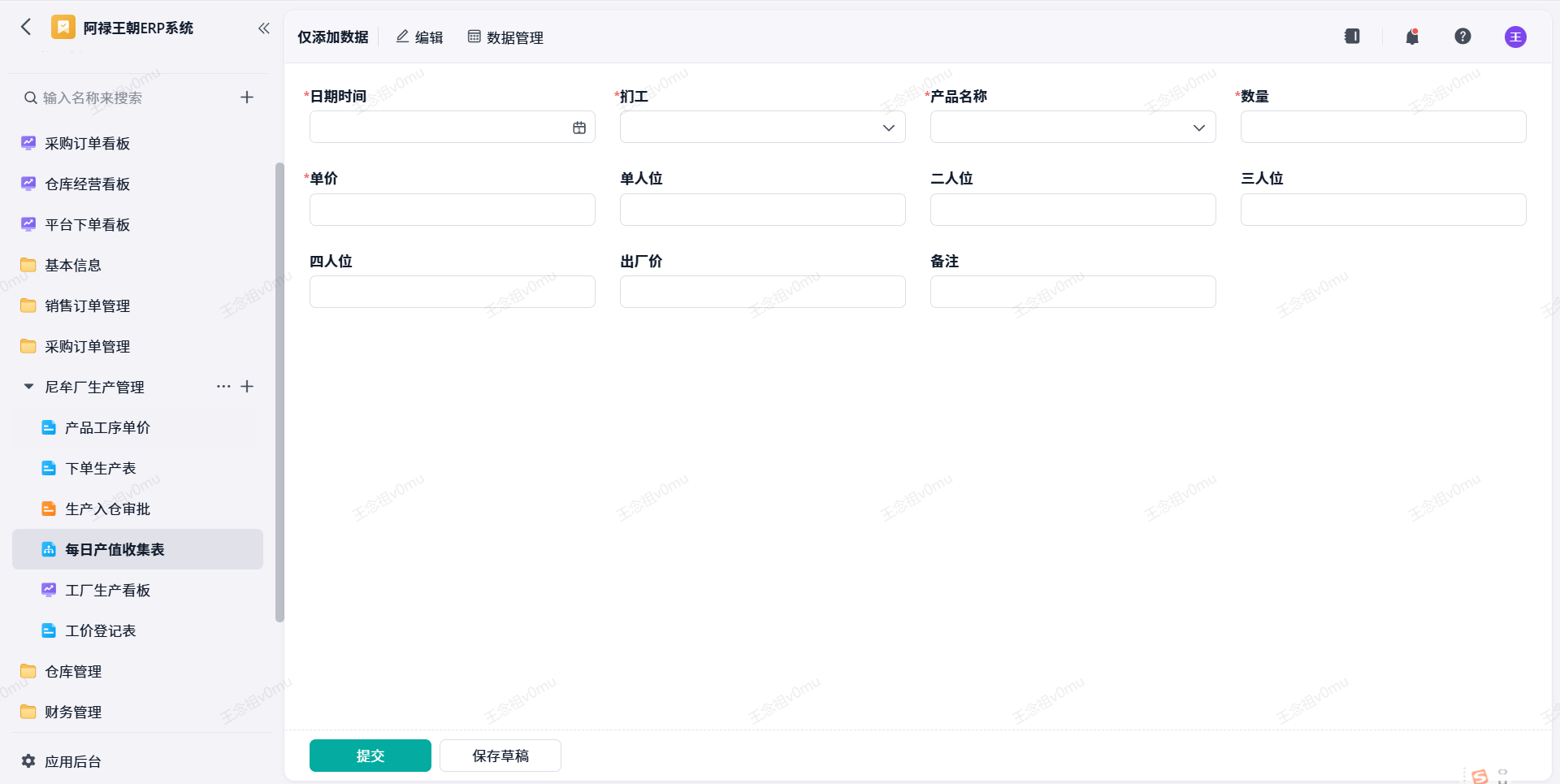This screenshot has height=784, width=1560.
Task: Expand the 采购订单管理 folder
Action: click(136, 346)
